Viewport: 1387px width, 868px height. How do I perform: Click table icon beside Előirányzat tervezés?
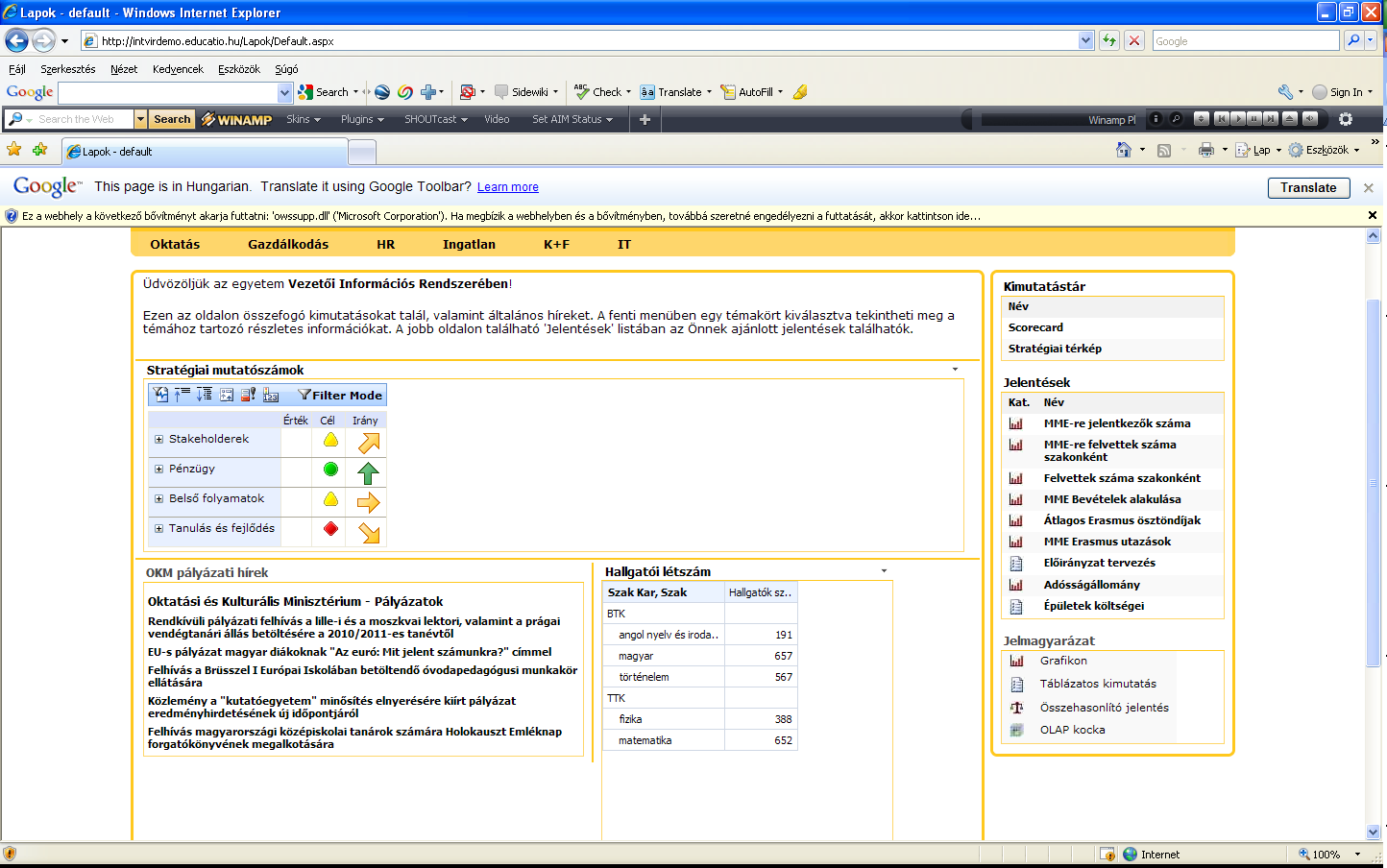1015,564
